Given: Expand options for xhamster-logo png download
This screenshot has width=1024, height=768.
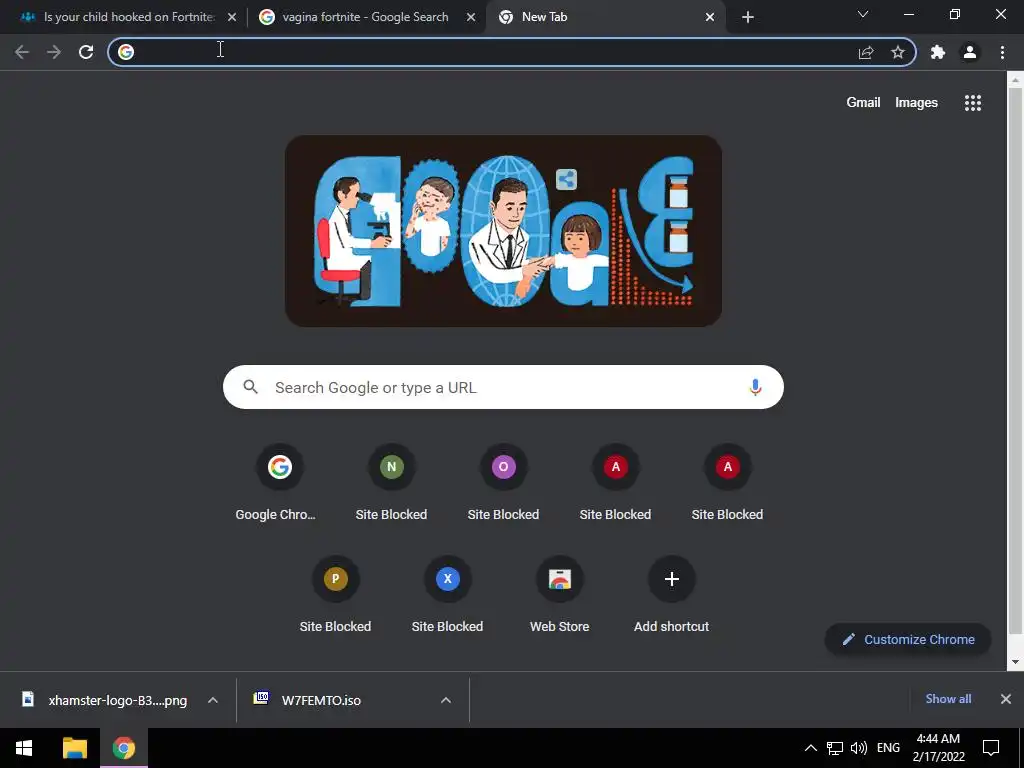Looking at the screenshot, I should [213, 700].
